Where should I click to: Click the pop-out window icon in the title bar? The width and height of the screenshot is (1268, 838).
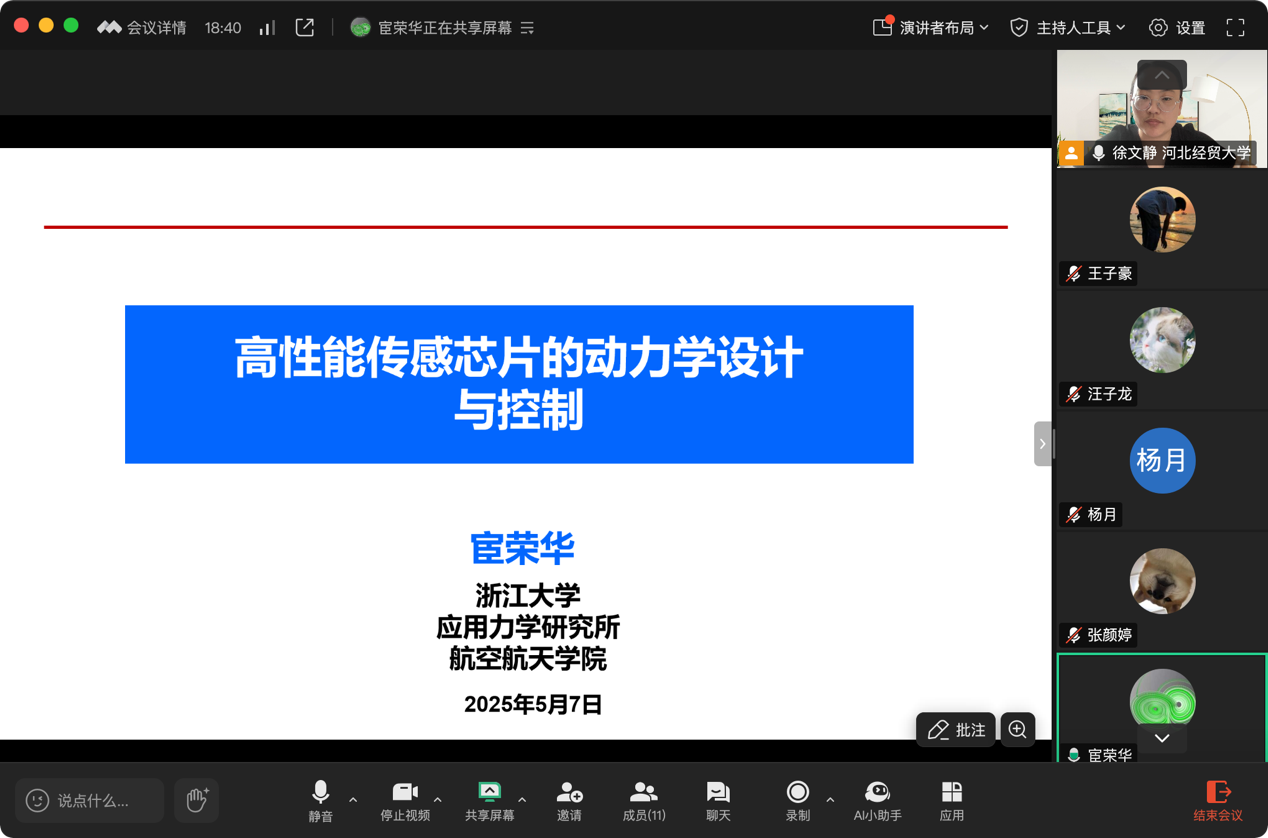(305, 28)
